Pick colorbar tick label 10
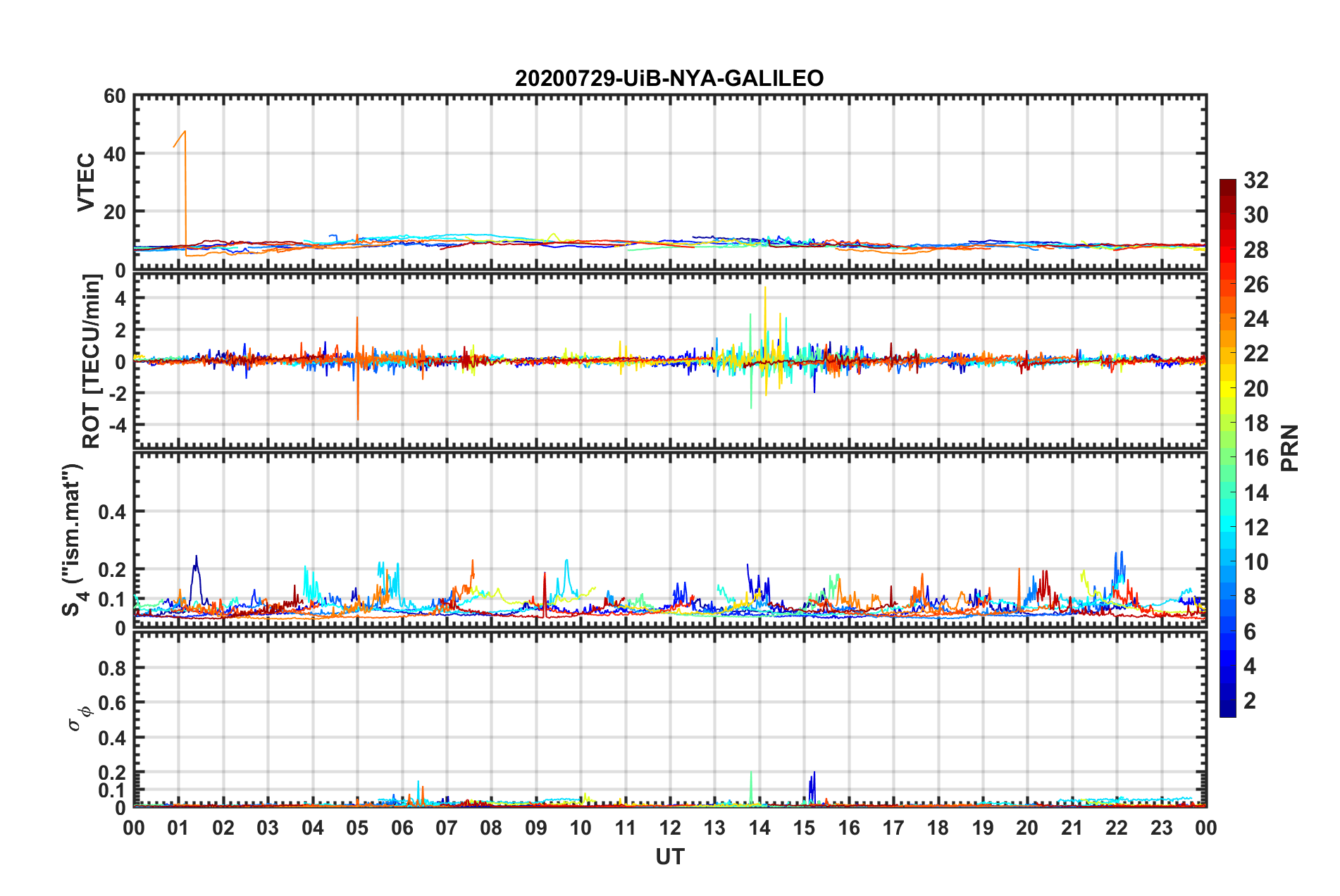 (1255, 562)
